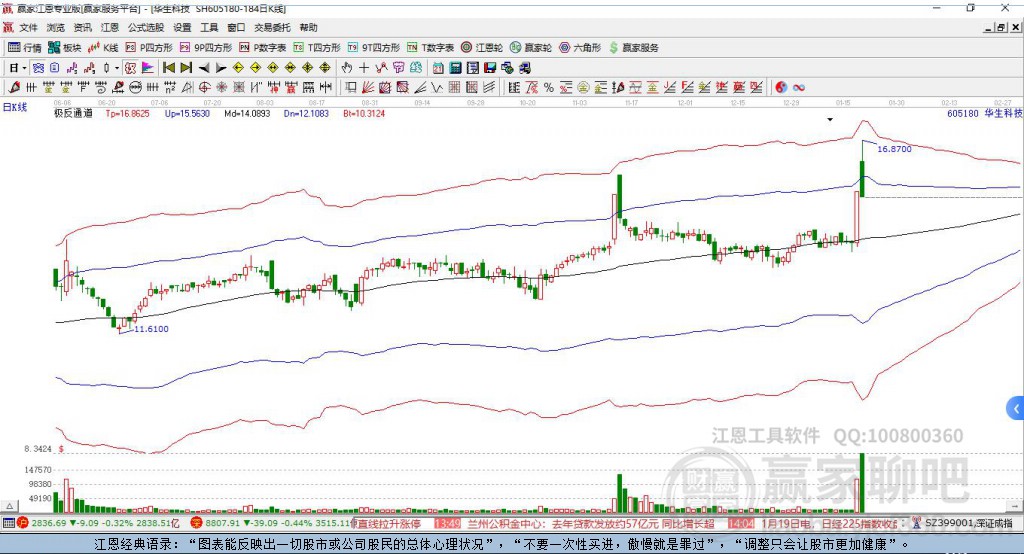This screenshot has width=1024, height=554.
Task: Open the 9P四方形 tool
Action: click(206, 48)
